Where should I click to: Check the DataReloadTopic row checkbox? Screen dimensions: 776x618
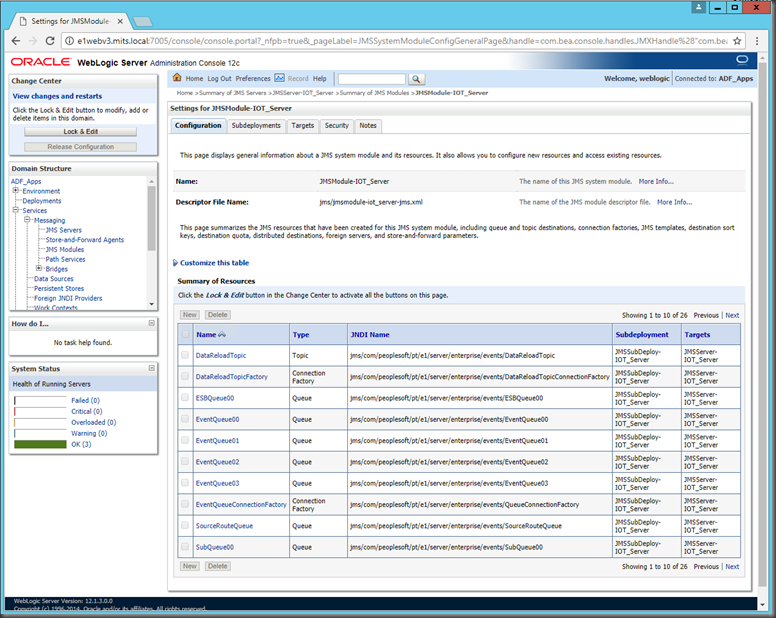coord(185,355)
